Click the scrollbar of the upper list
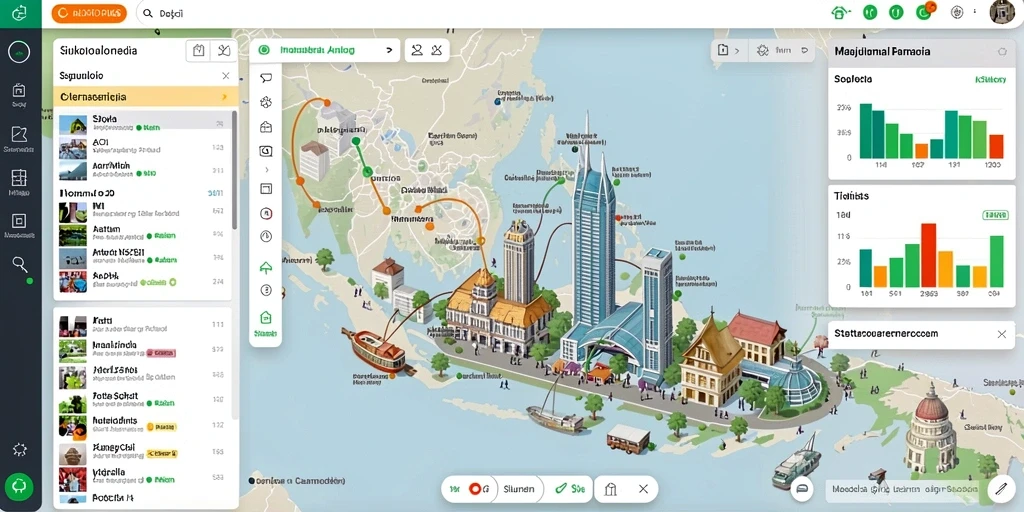Image resolution: width=1024 pixels, height=512 pixels. click(234, 170)
